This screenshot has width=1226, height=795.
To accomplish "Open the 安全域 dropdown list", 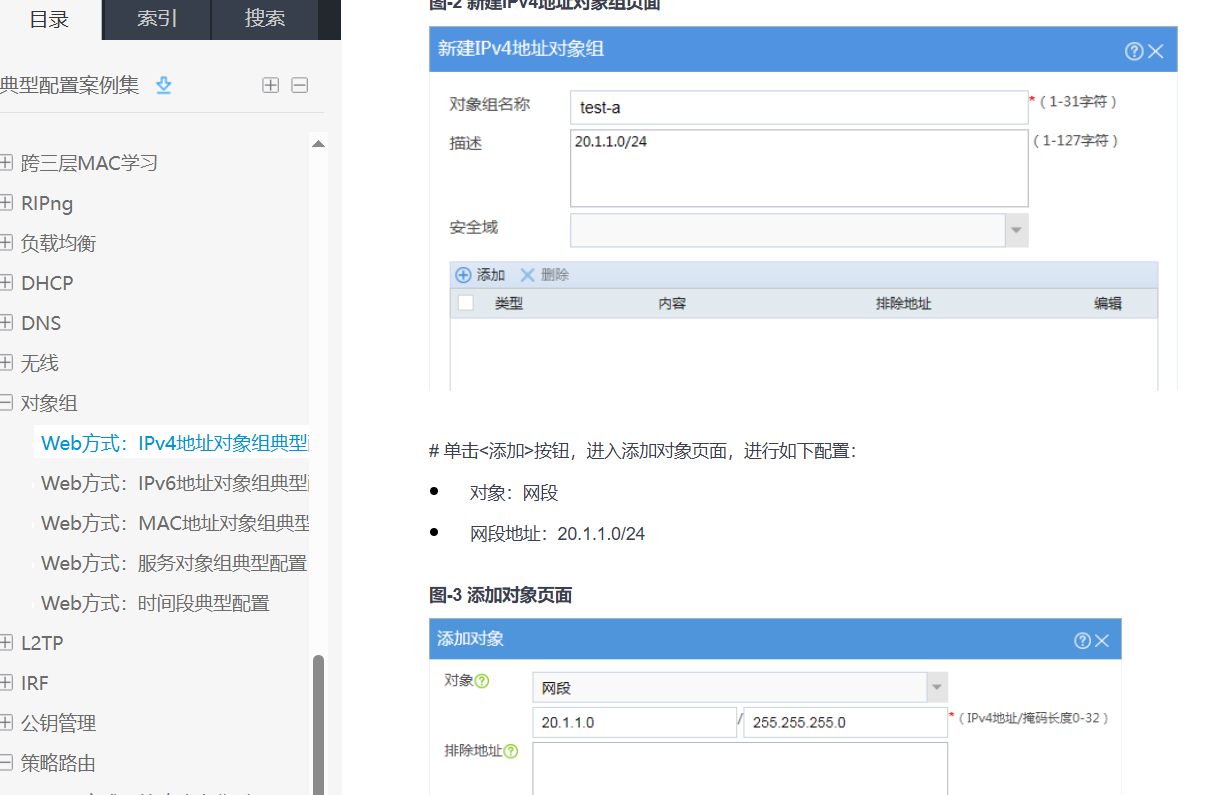I will 1016,230.
